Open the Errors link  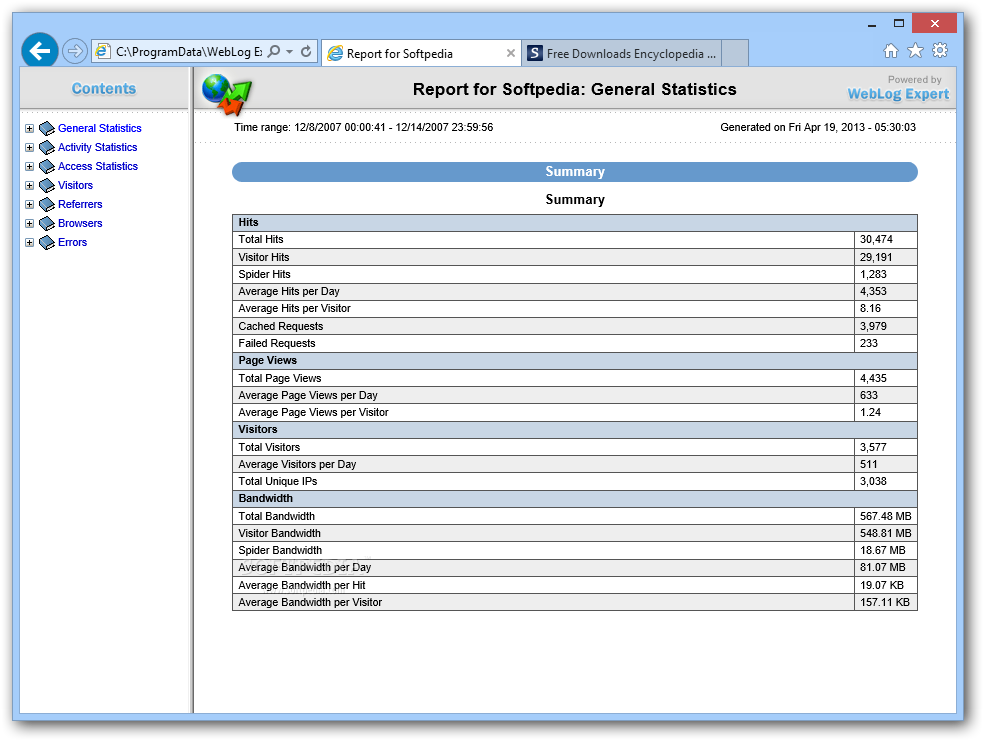(x=72, y=242)
